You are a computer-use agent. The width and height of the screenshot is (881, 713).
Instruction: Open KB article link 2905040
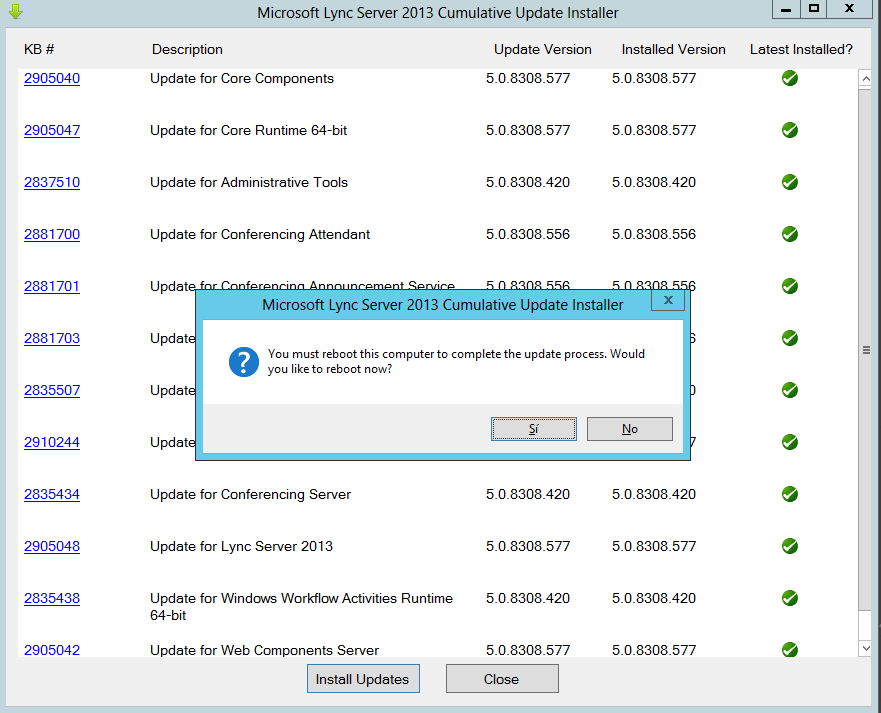(52, 78)
